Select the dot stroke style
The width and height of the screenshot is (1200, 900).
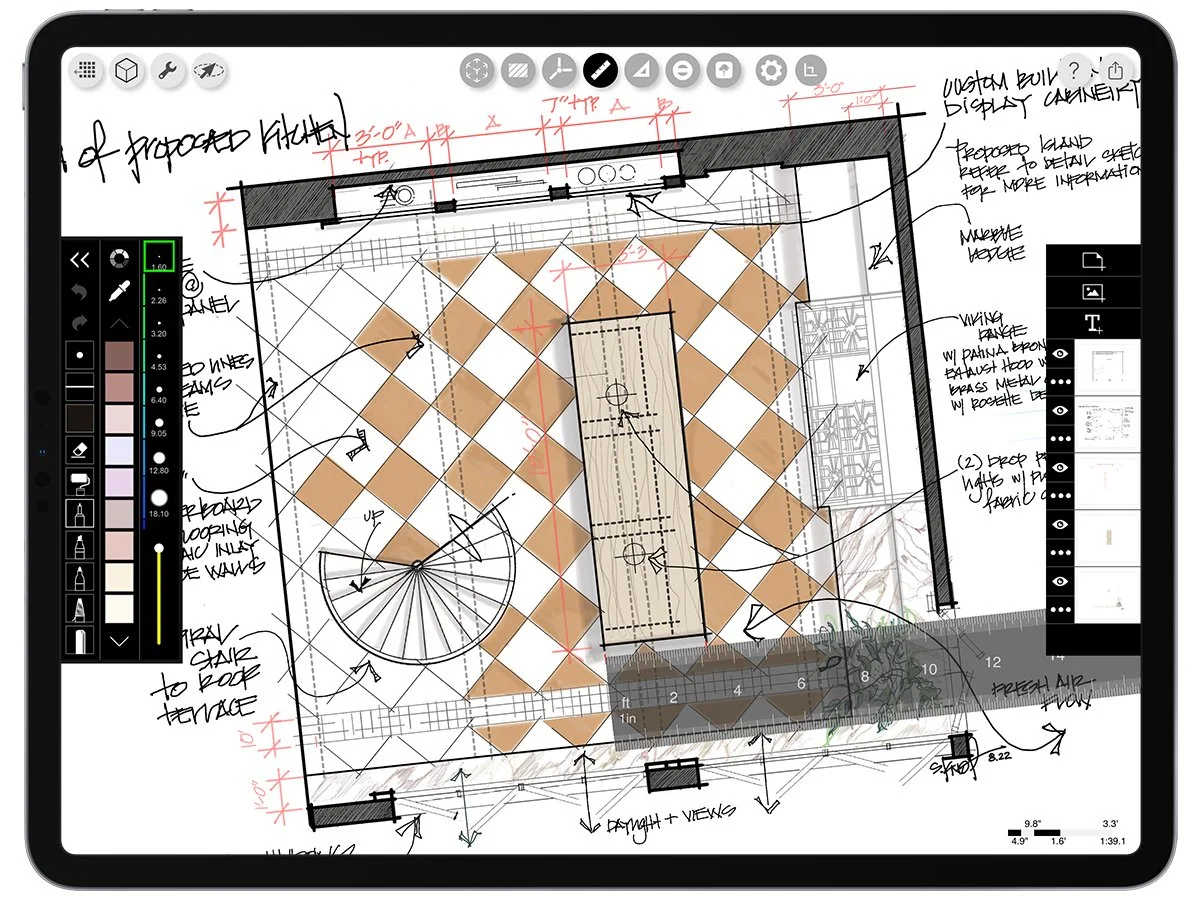tap(81, 354)
